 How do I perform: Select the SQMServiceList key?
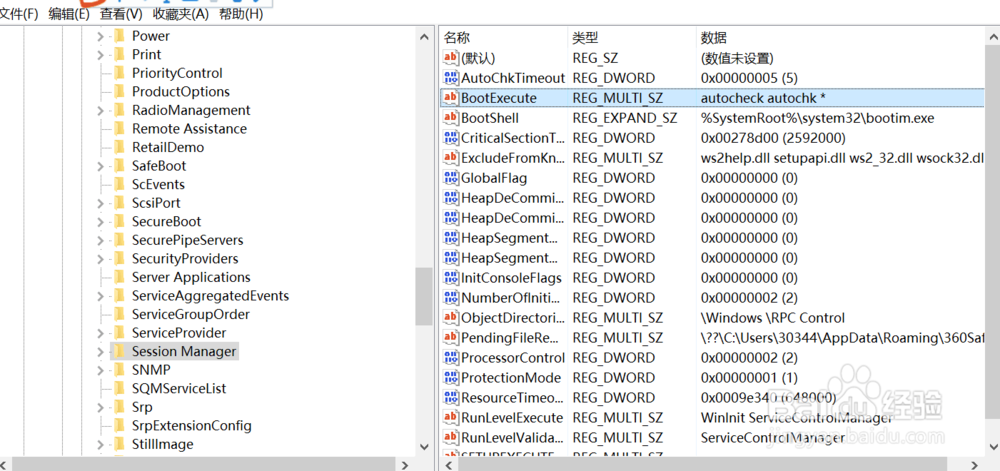[179, 388]
